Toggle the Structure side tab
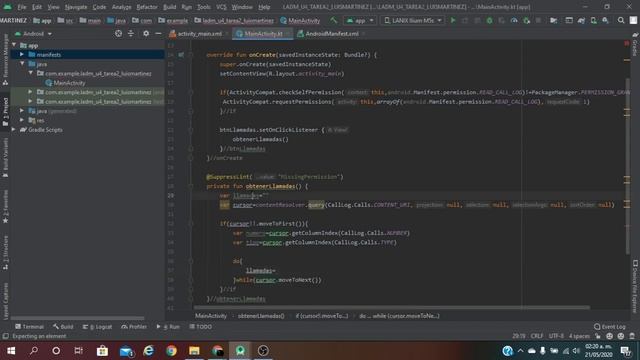The width and height of the screenshot is (640, 360). 5,252
